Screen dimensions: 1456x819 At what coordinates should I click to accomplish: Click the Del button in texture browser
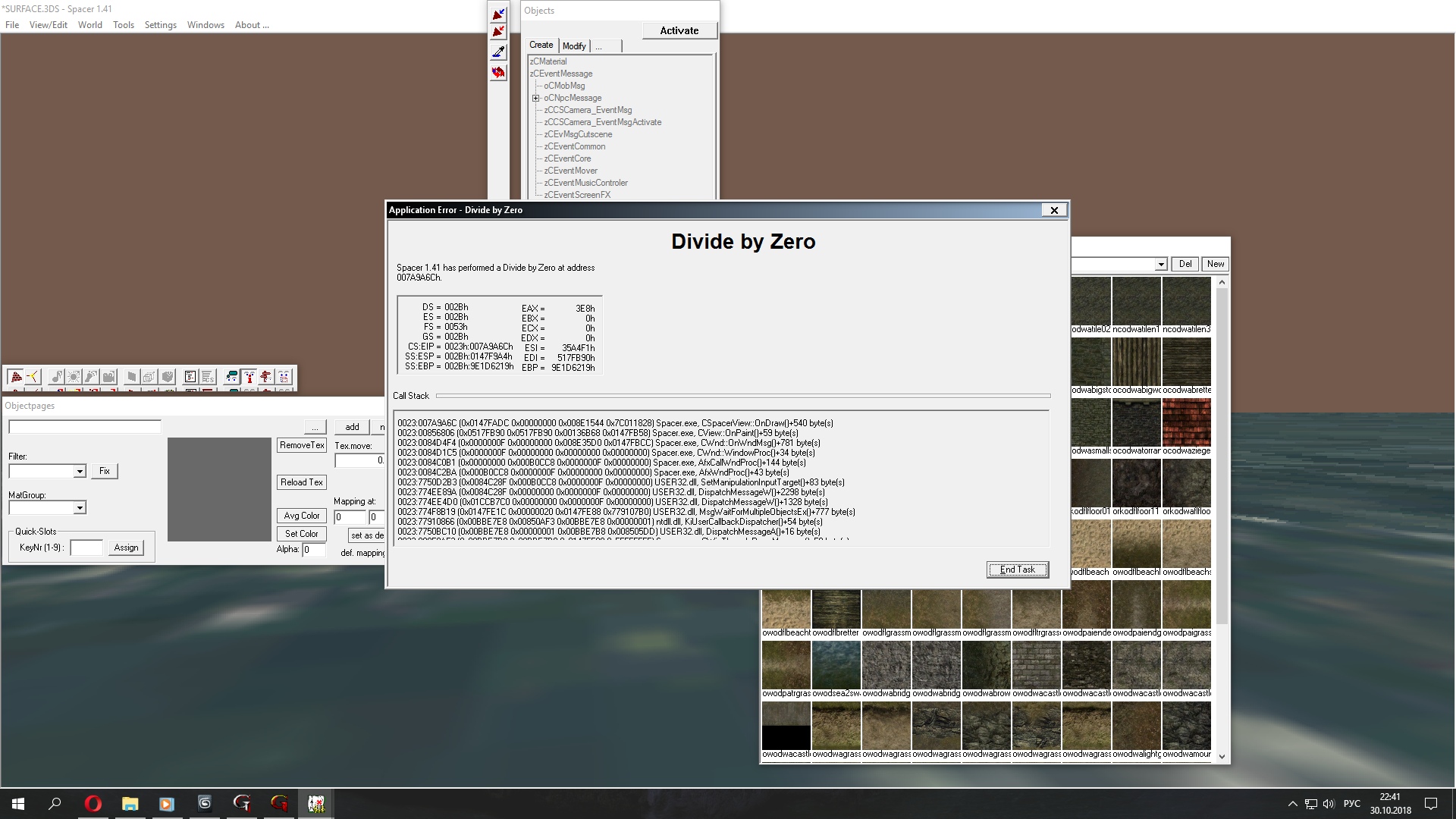tap(1185, 264)
